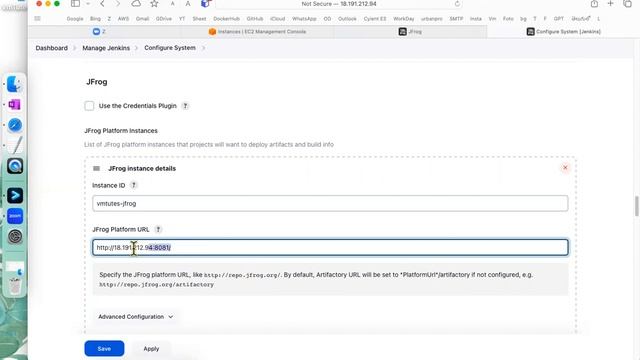Open the WorkDay bookmark
Image resolution: width=640 pixels, height=360 pixels.
(x=404, y=19)
